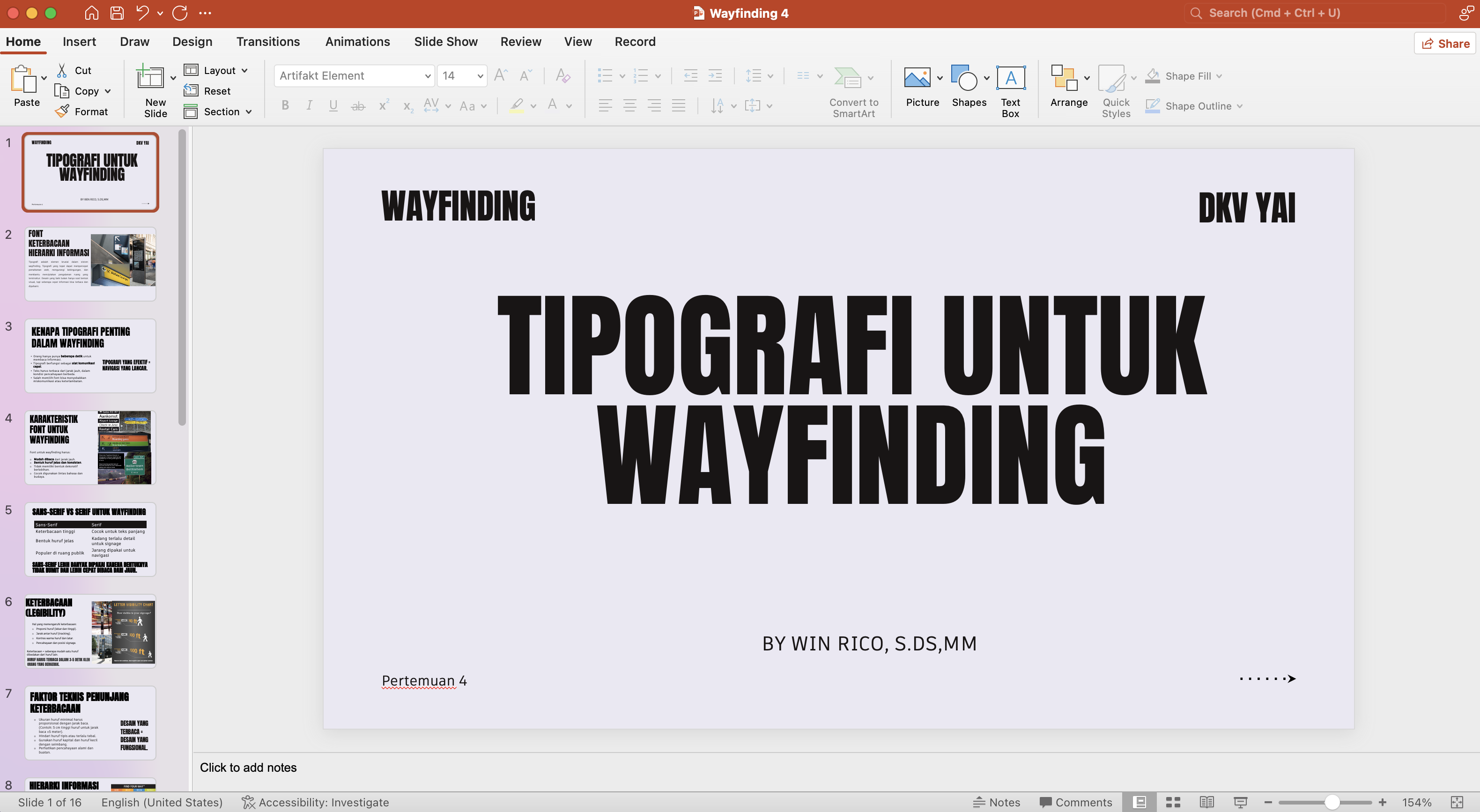The height and width of the screenshot is (812, 1480).
Task: Click the Picture insert icon
Action: [x=917, y=78]
